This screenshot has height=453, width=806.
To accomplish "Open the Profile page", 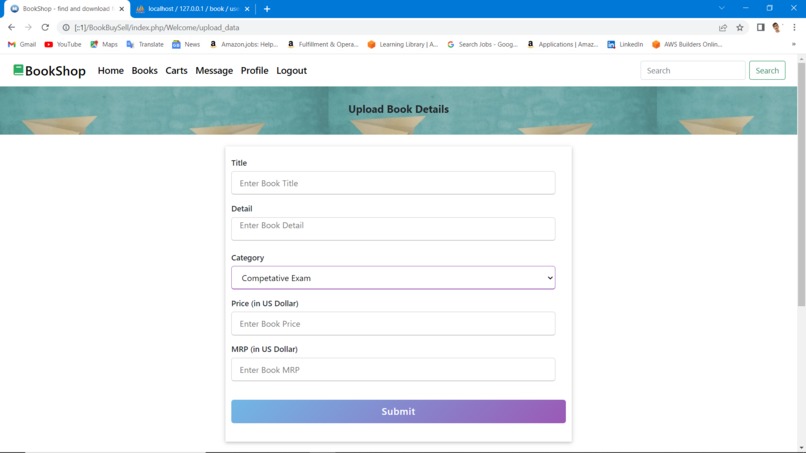I will point(254,70).
